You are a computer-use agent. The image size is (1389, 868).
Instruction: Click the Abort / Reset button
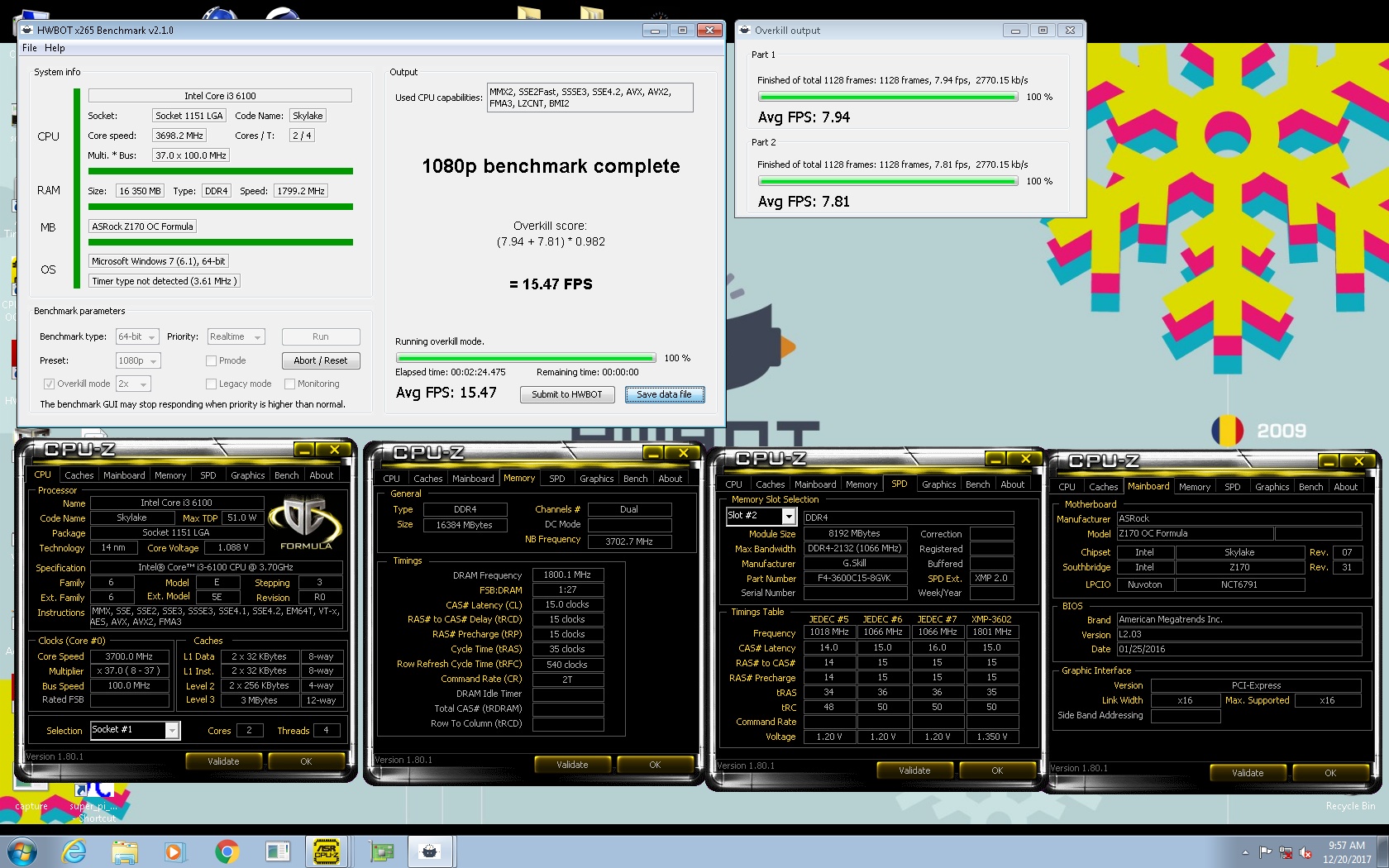(x=321, y=360)
